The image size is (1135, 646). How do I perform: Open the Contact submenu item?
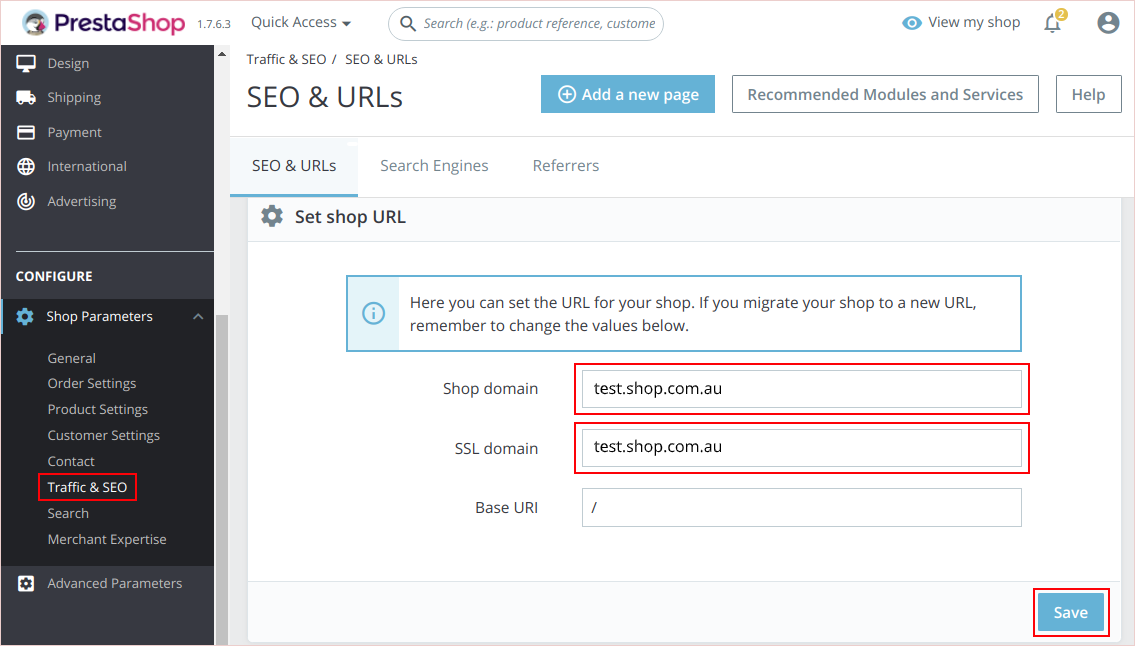pyautogui.click(x=71, y=461)
